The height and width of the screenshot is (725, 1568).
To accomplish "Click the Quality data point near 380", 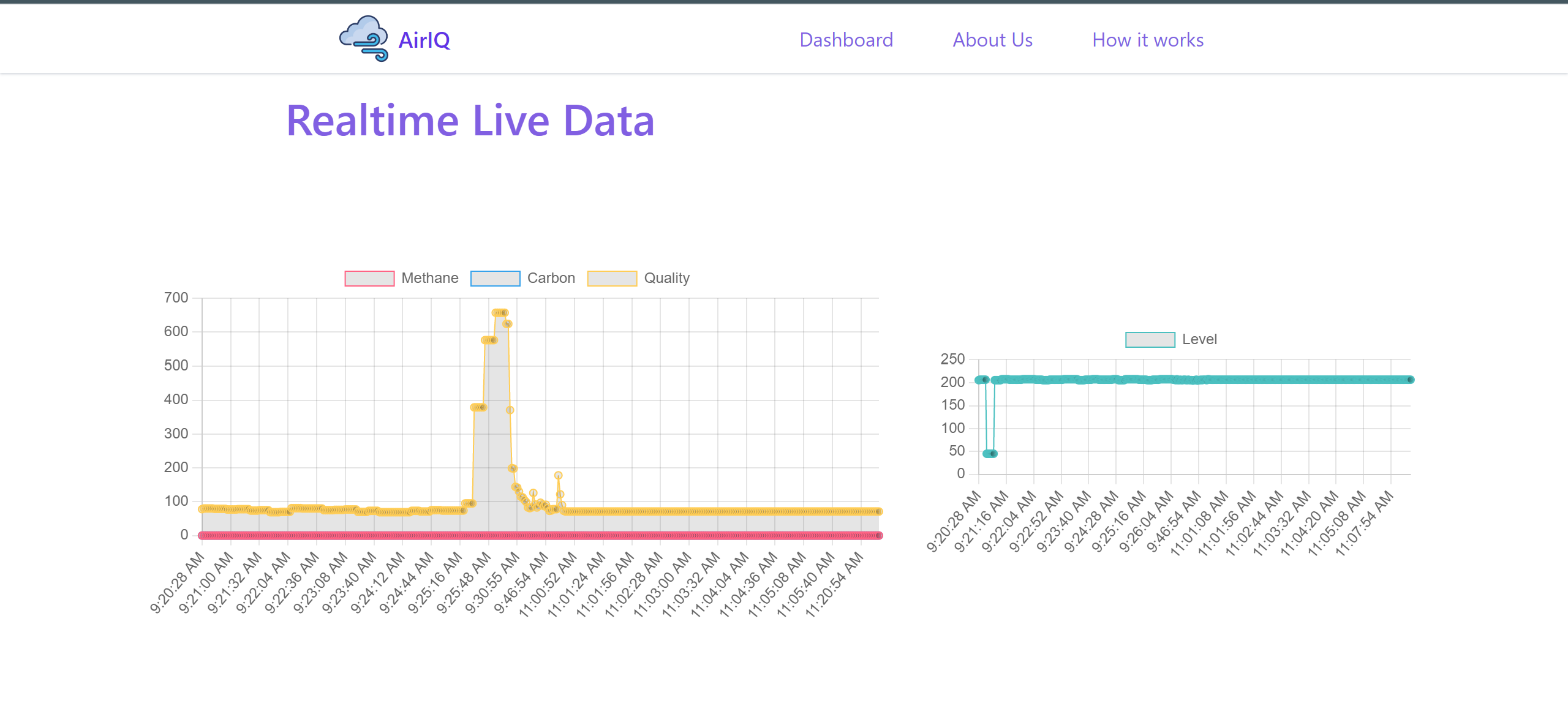I will tap(478, 407).
